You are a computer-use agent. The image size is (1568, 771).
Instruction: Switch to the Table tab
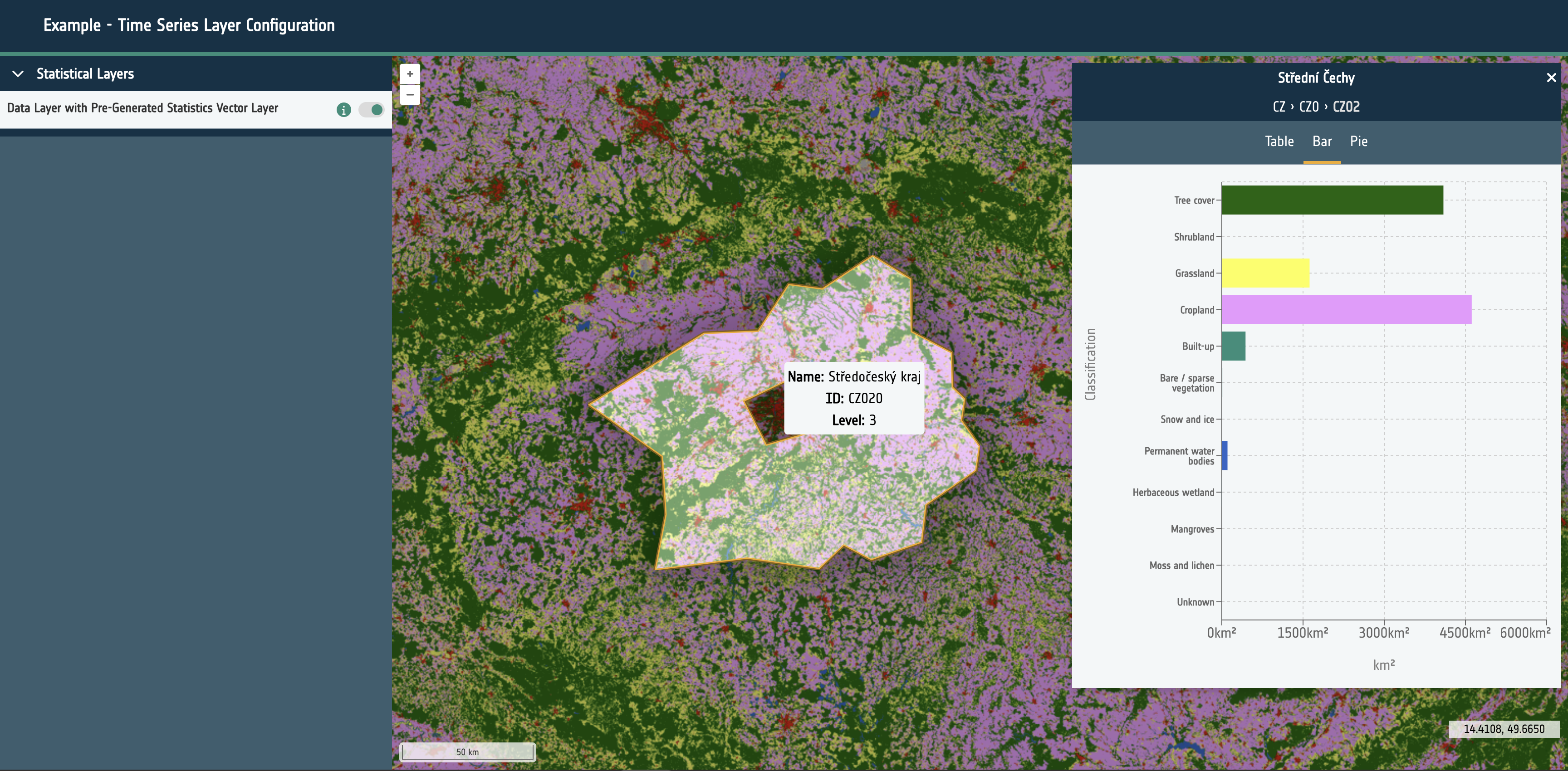[x=1279, y=141]
